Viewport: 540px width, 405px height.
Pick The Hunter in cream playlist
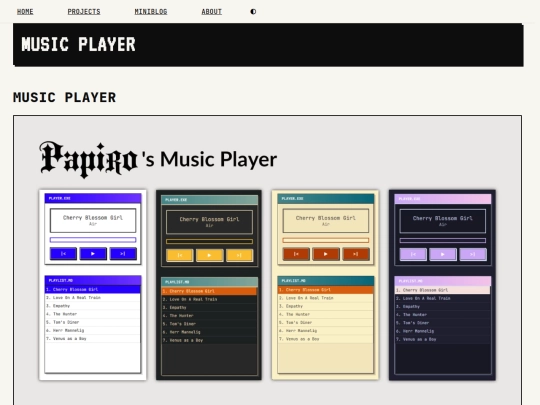[326, 314]
